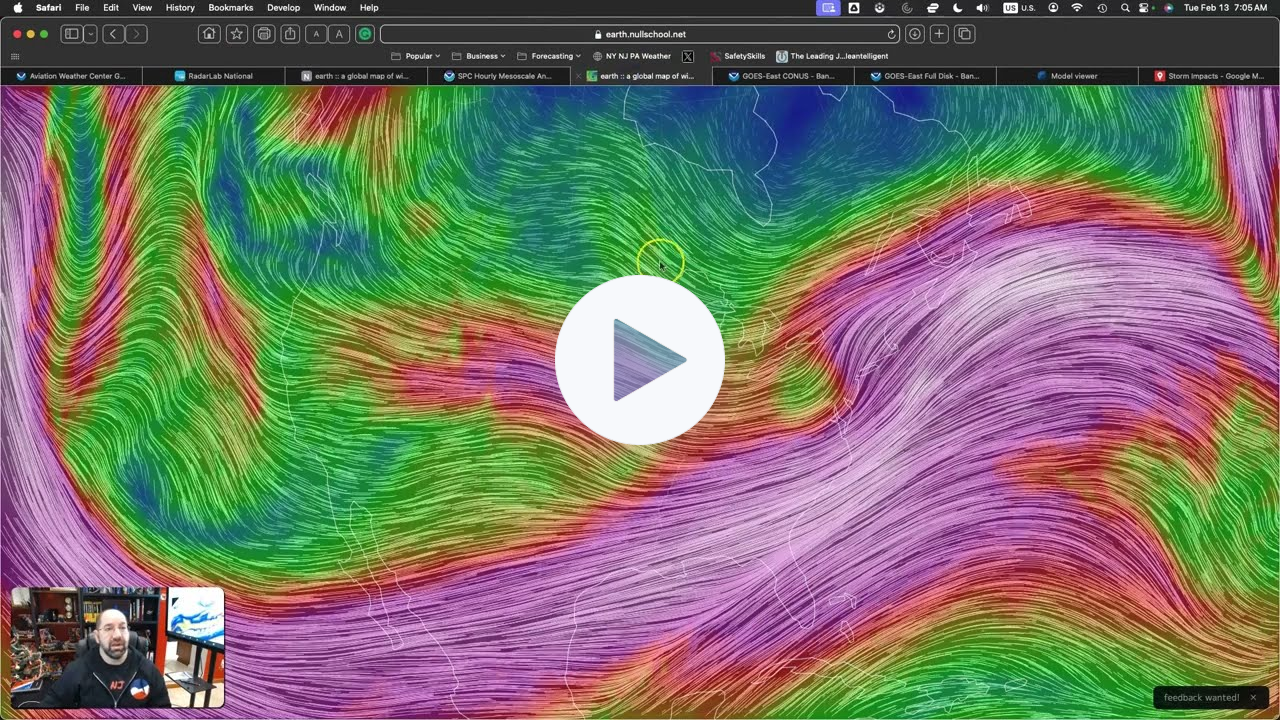This screenshot has width=1280, height=720.
Task: Click the green Grammarly extension icon
Action: 365,34
